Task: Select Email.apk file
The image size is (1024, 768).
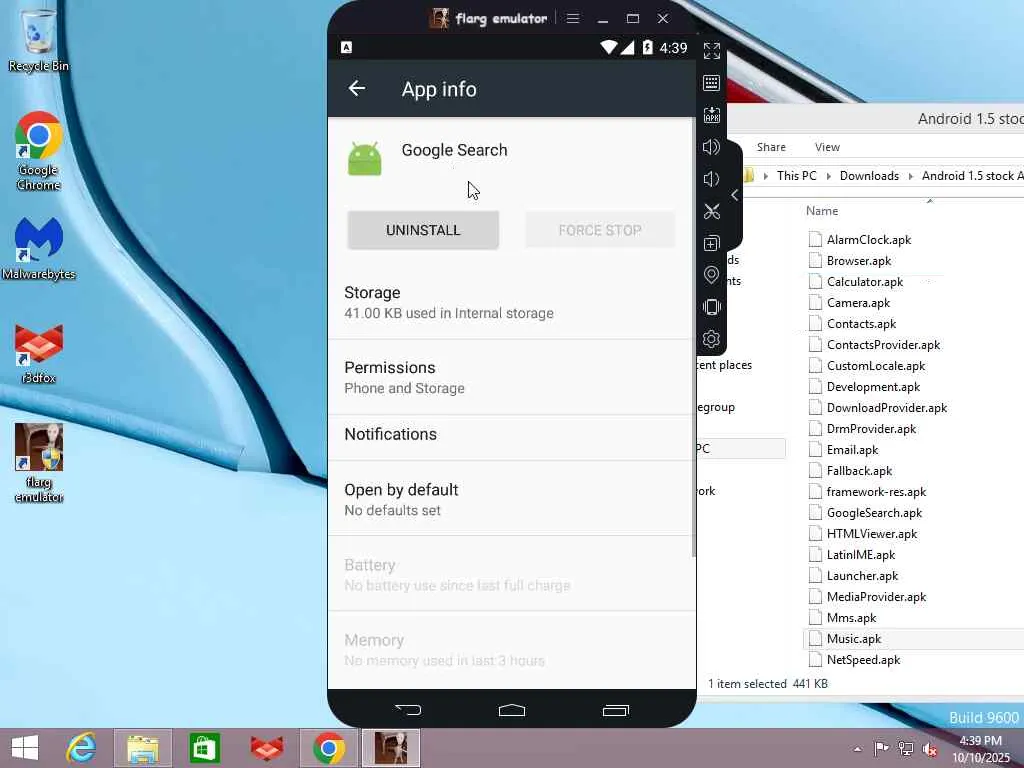Action: pyautogui.click(x=852, y=450)
